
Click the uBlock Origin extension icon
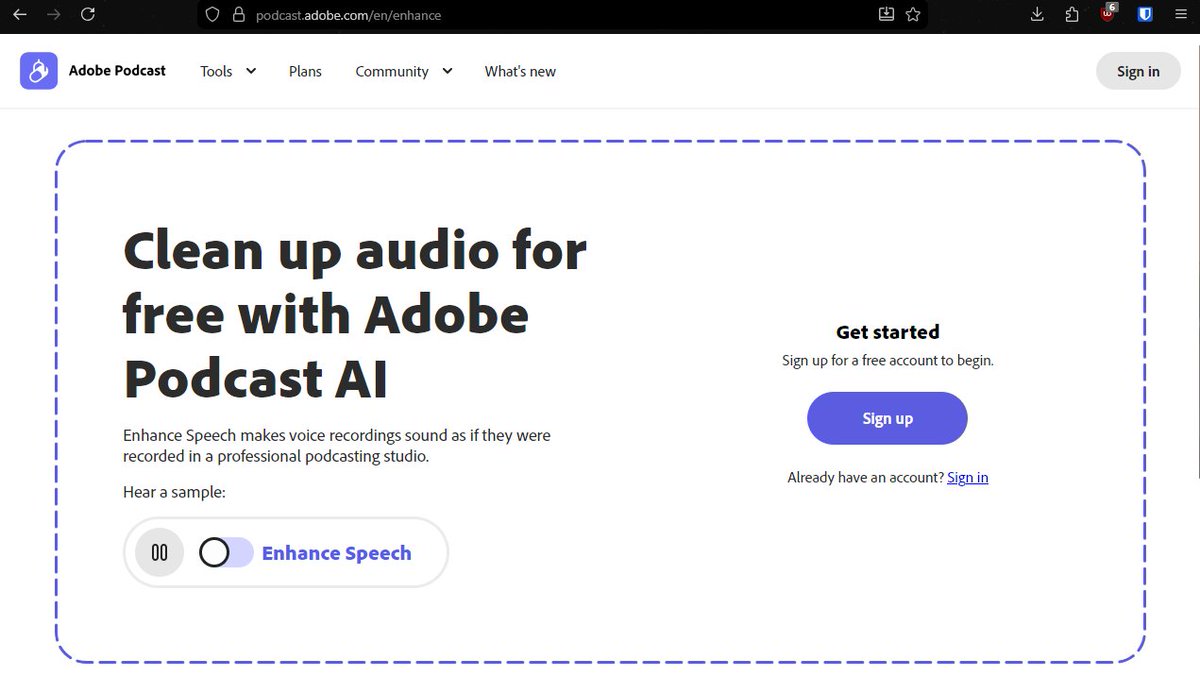(1108, 14)
